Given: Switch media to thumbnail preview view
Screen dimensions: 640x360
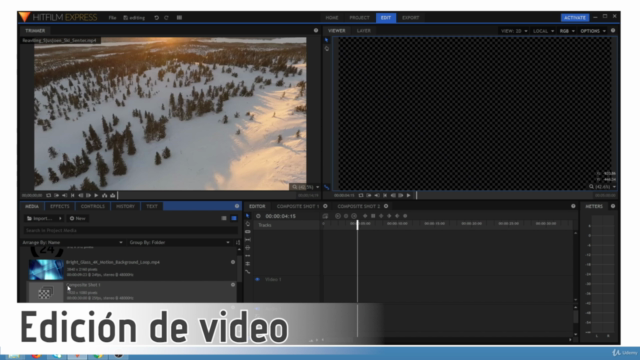Looking at the screenshot, I should [234, 218].
